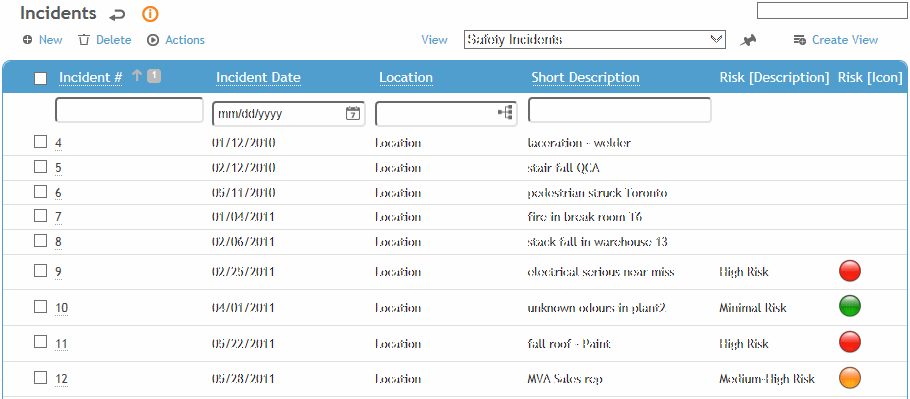Check the box for incident 7
Viewport: 910px width, 399px height.
click(x=40, y=216)
